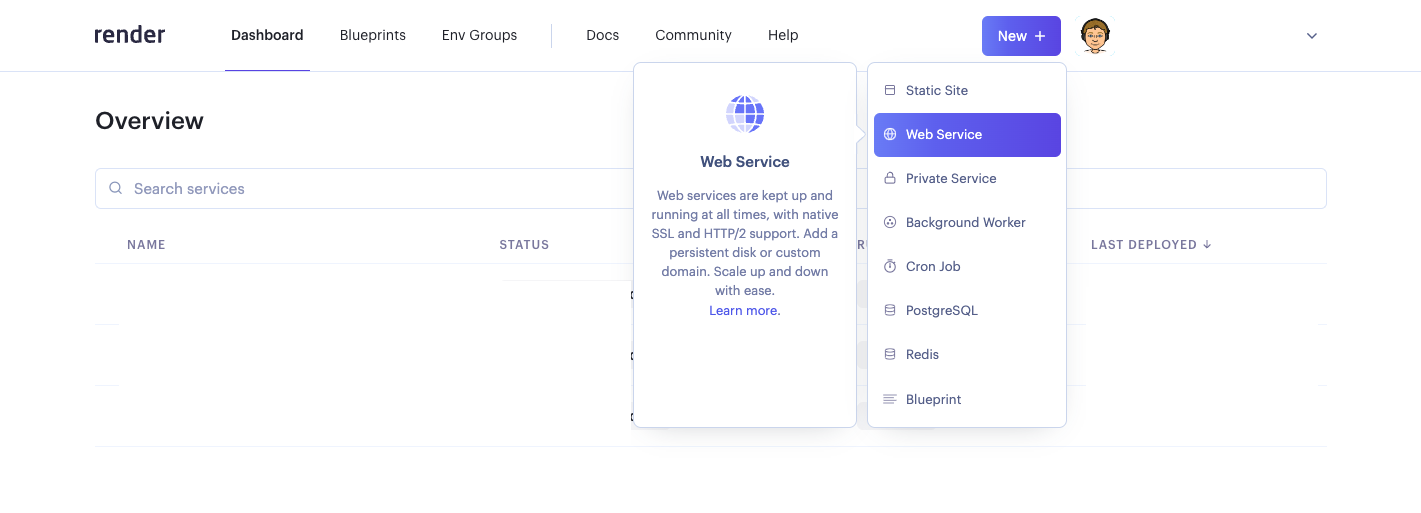Open the user avatar profile picture
Screen dimensions: 1421x513
click(1096, 36)
